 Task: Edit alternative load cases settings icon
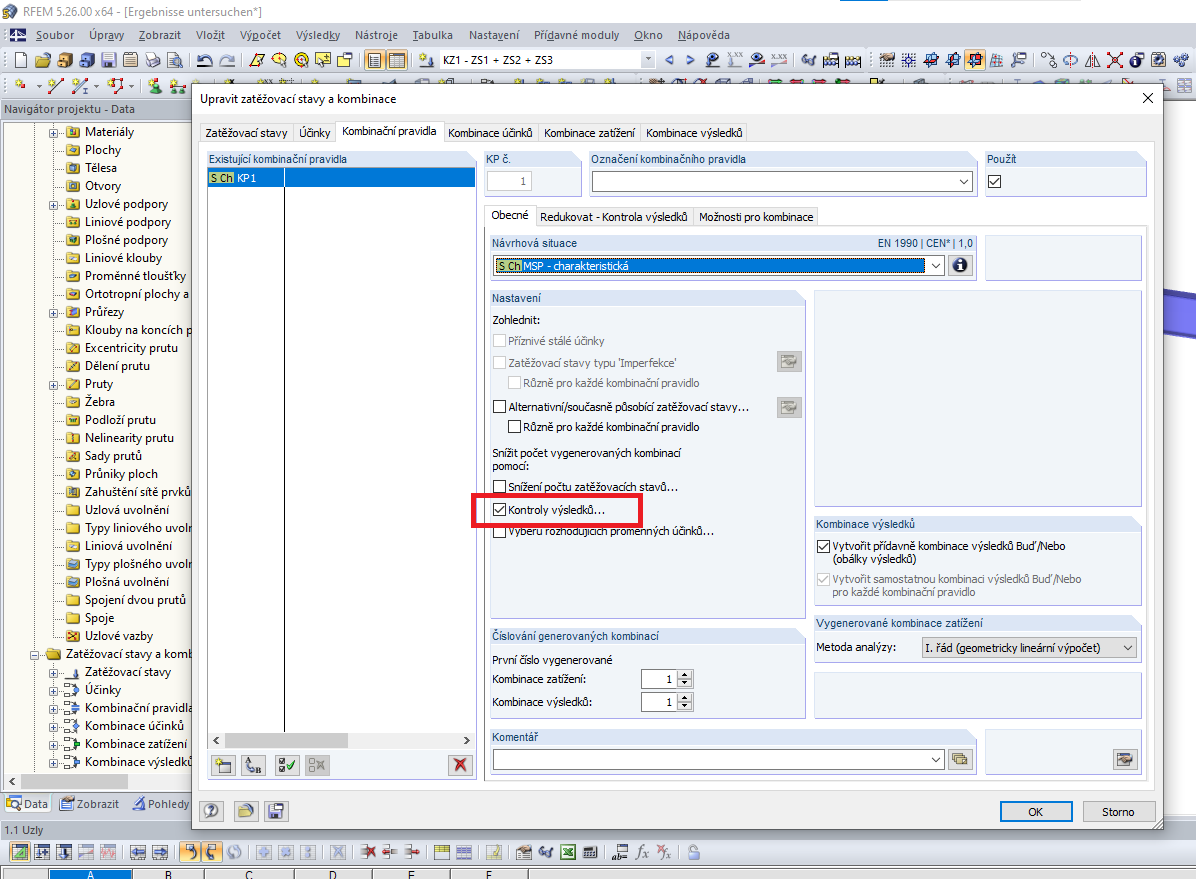click(x=789, y=407)
